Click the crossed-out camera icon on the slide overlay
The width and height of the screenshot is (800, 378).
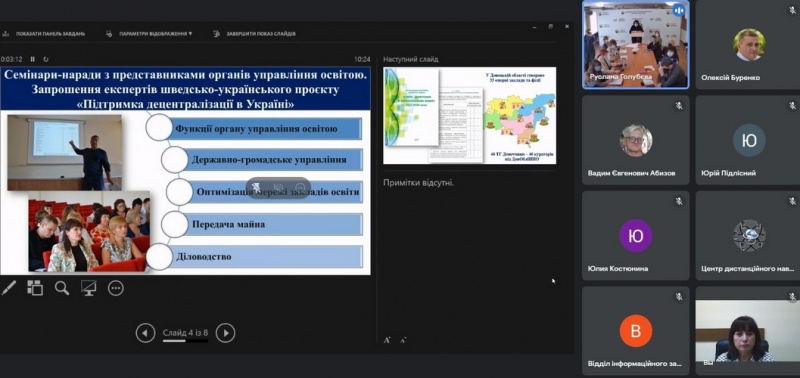pyautogui.click(x=278, y=187)
